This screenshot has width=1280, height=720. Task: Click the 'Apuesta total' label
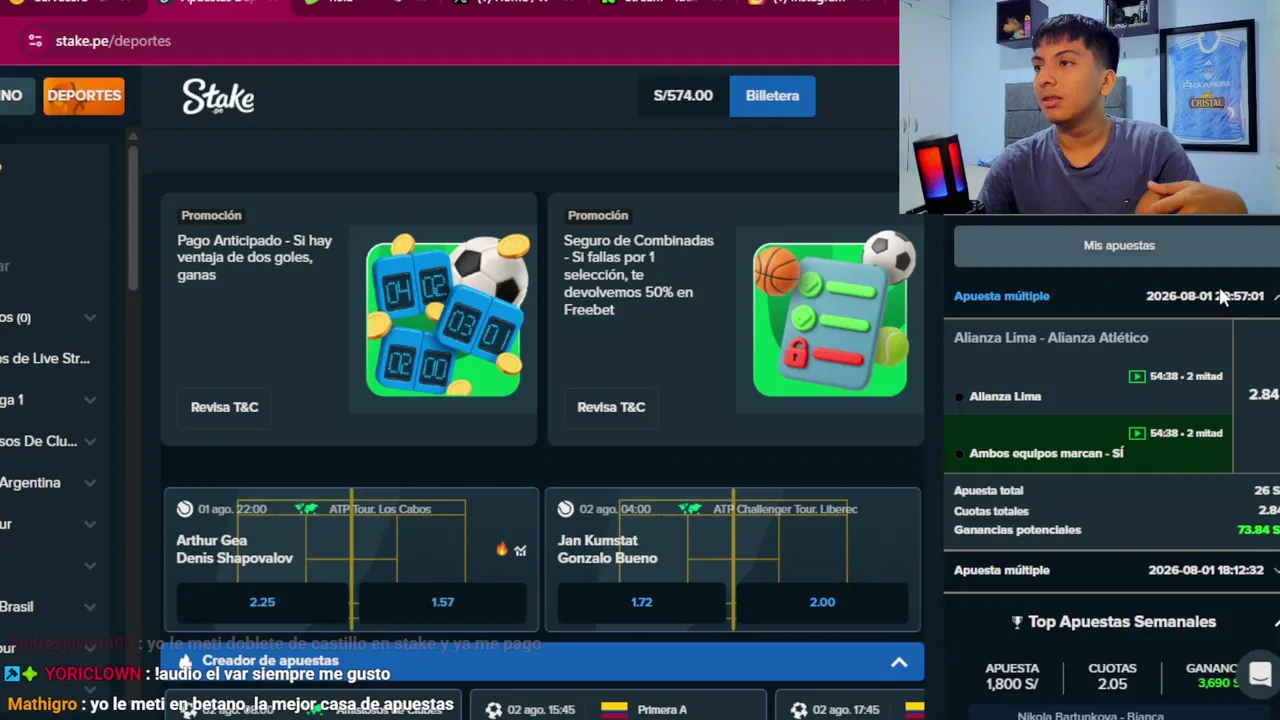click(x=988, y=491)
